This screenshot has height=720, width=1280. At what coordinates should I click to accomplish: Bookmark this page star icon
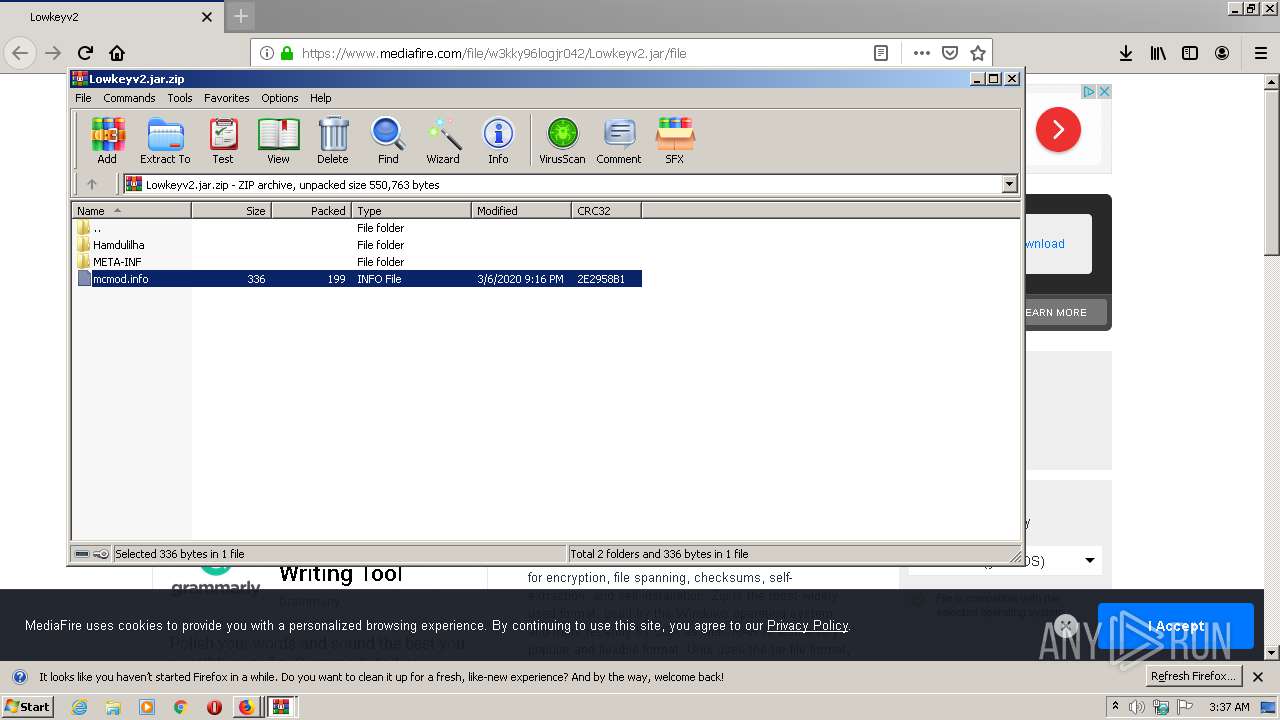click(978, 53)
